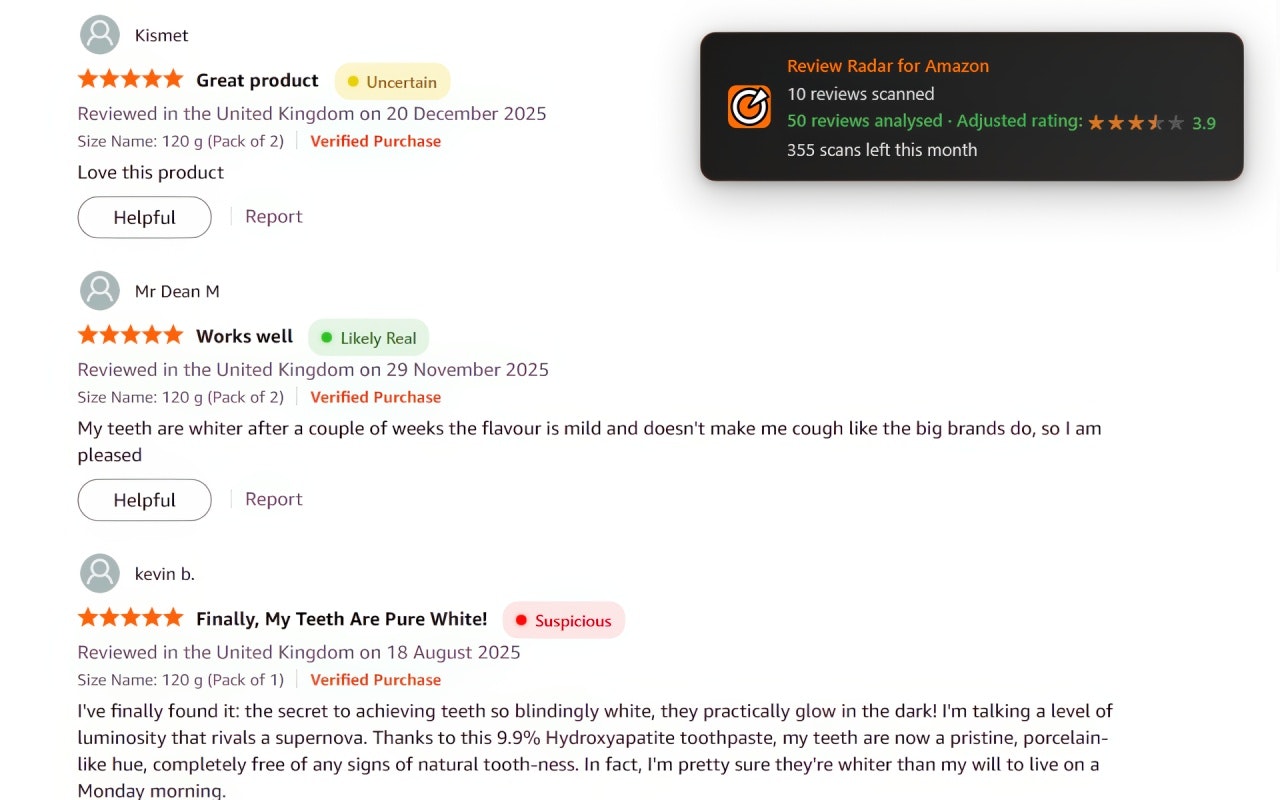Report kevin b.'s review
1280x800 pixels.
(274, 795)
